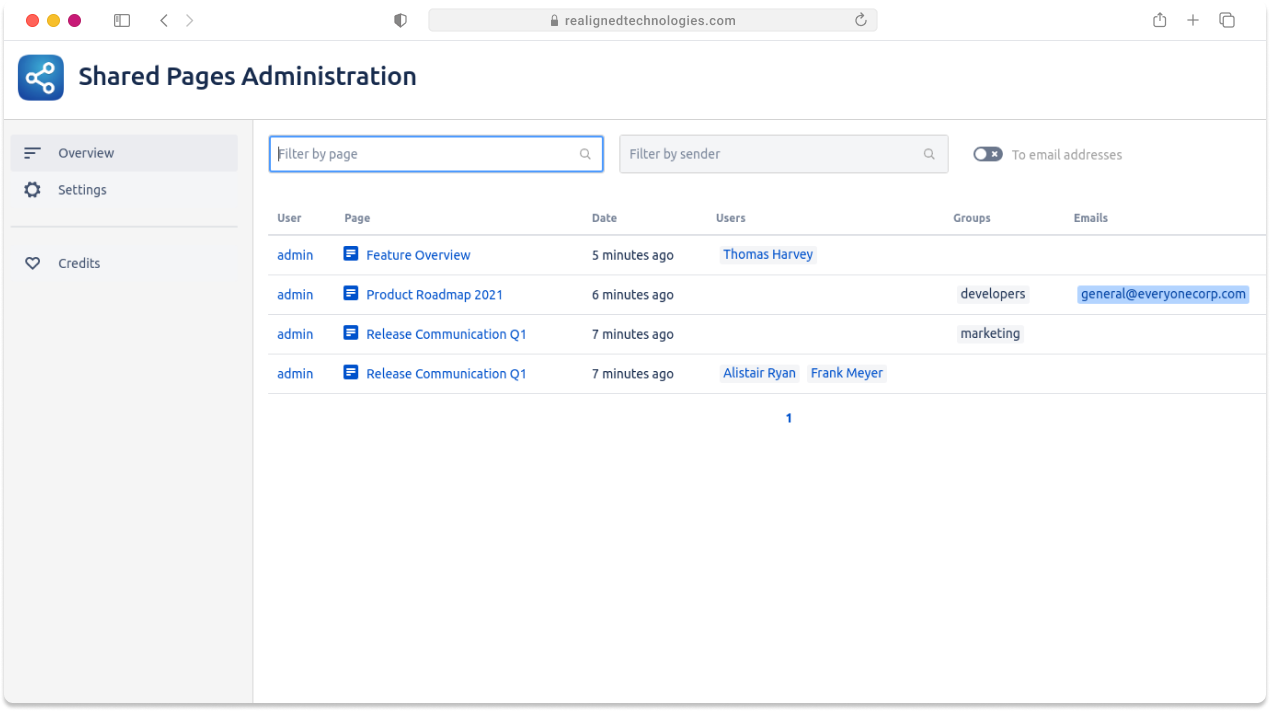Click the browser privacy shield icon

tap(400, 19)
